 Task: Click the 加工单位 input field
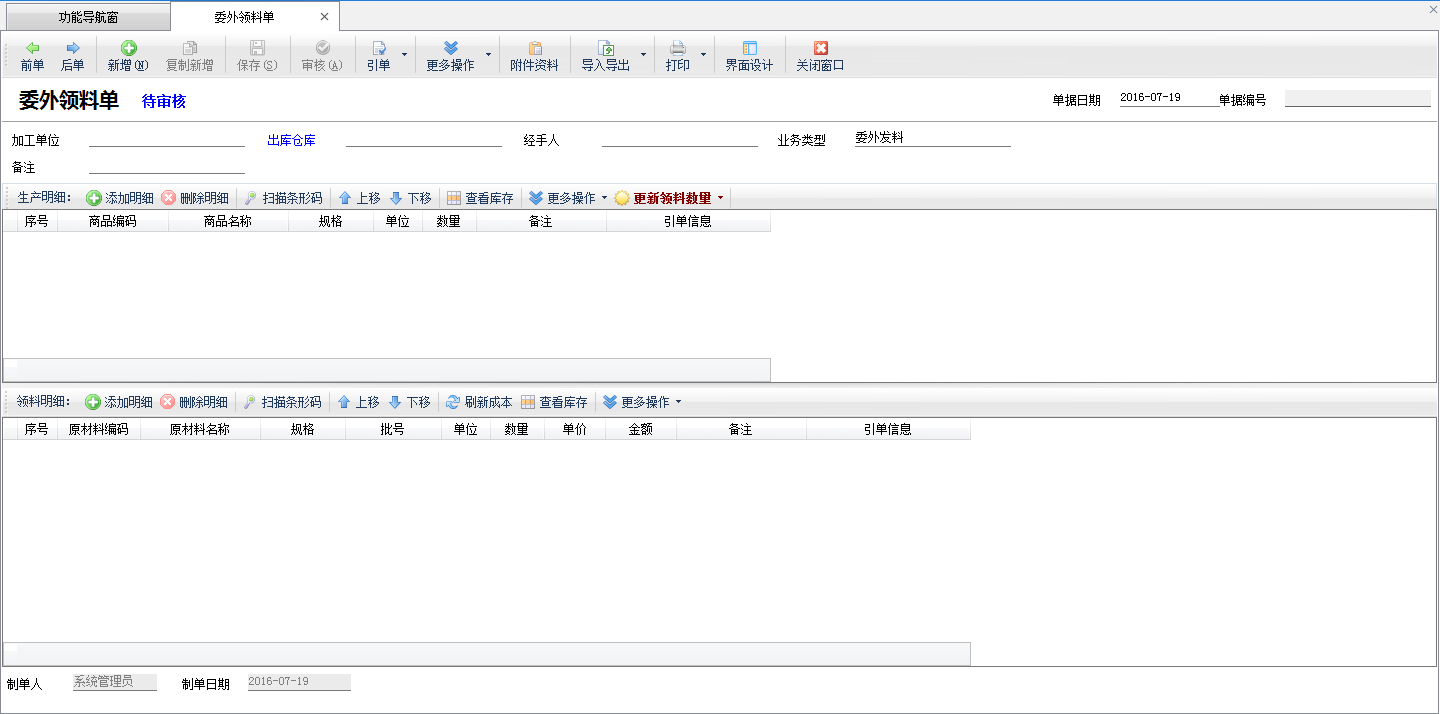[166, 139]
